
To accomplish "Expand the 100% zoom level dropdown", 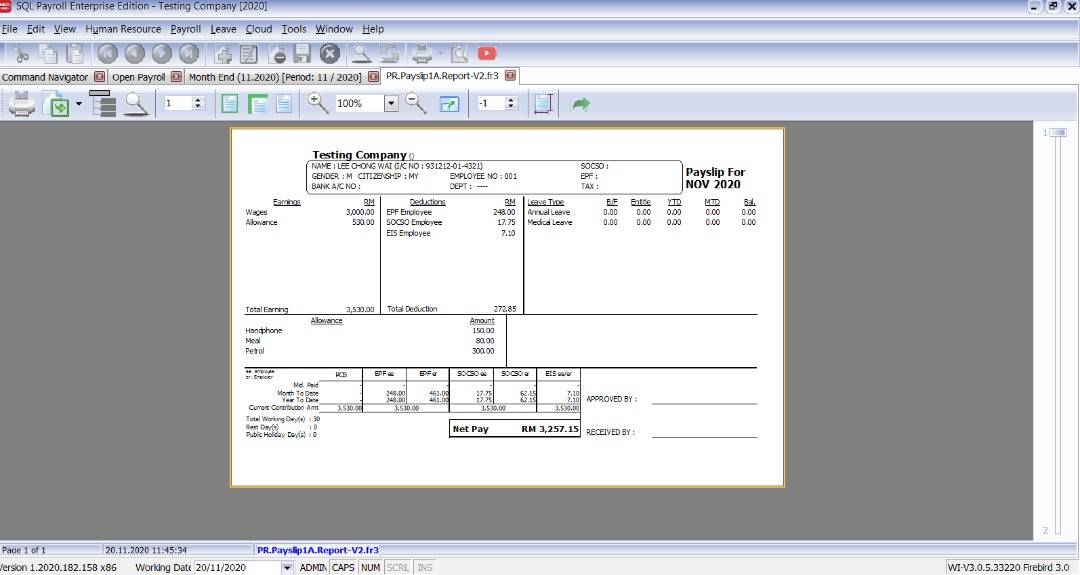I will coord(391,103).
